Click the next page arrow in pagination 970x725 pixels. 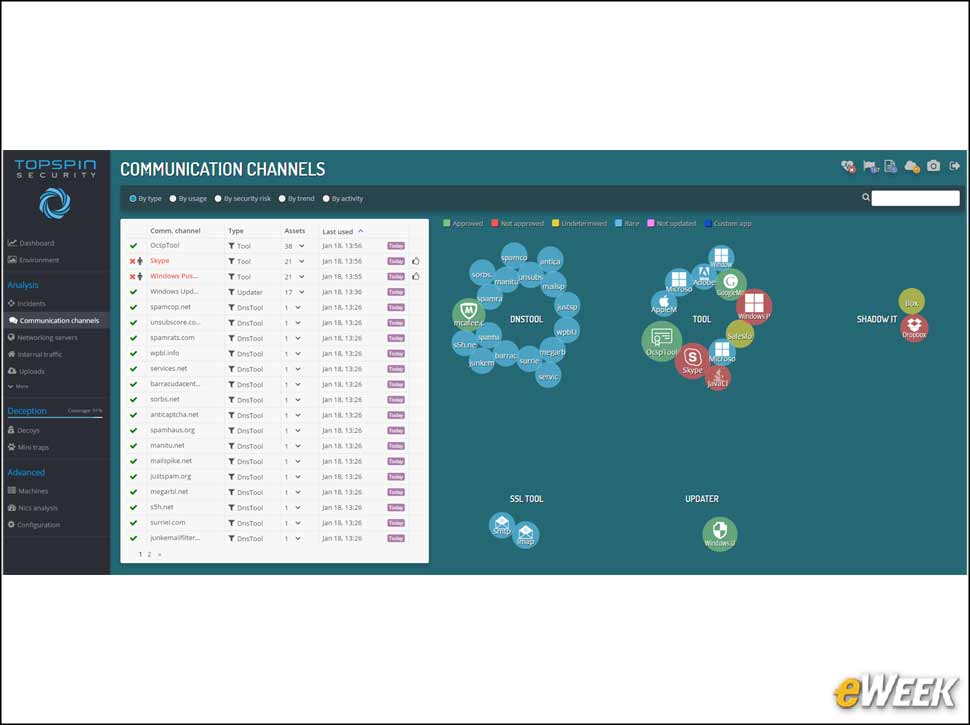[160, 554]
